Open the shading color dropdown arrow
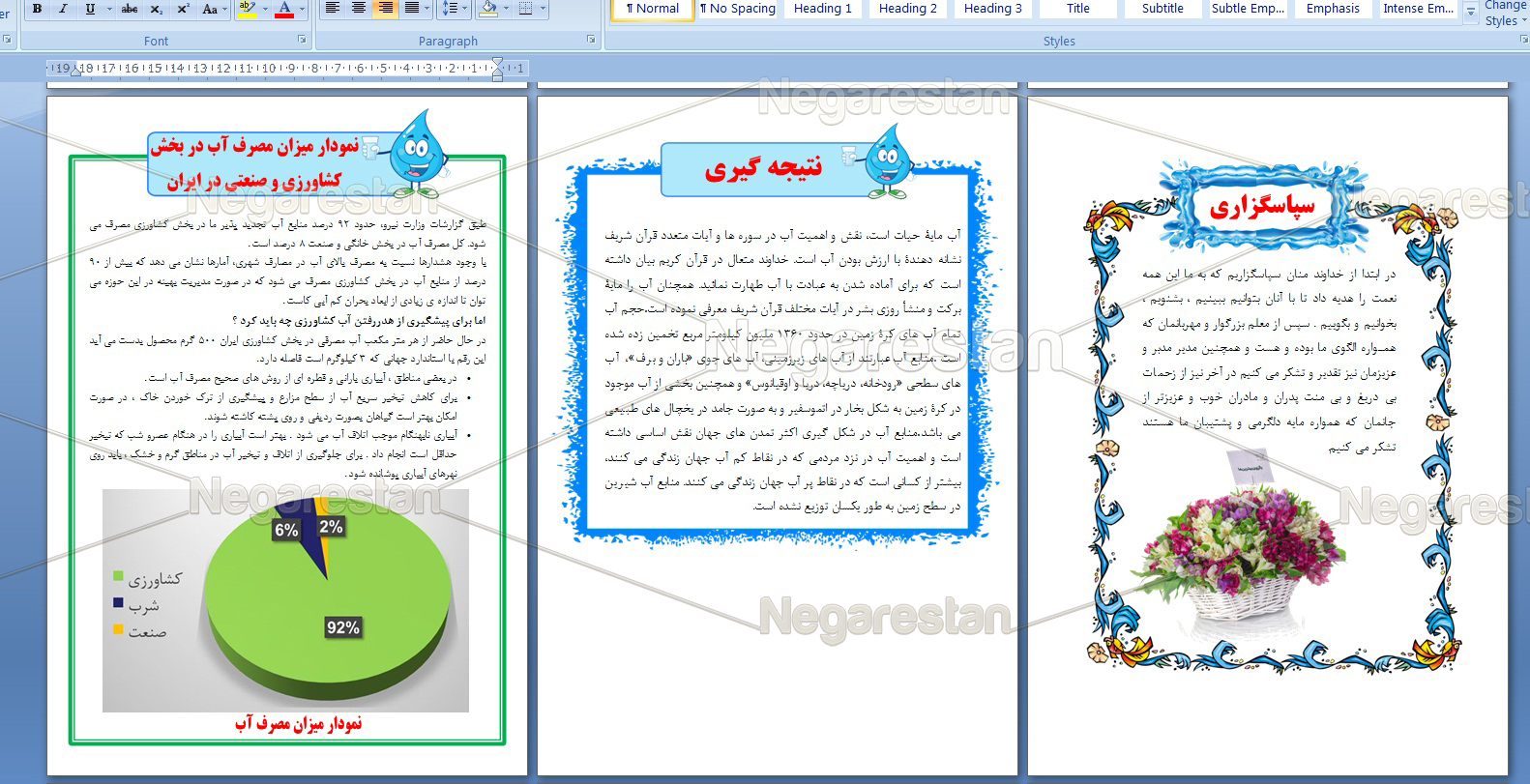The width and height of the screenshot is (1530, 784). pyautogui.click(x=506, y=9)
